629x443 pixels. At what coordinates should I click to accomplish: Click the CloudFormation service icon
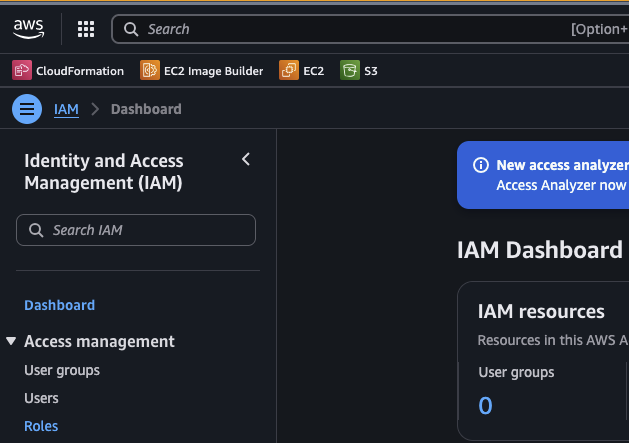pos(22,71)
